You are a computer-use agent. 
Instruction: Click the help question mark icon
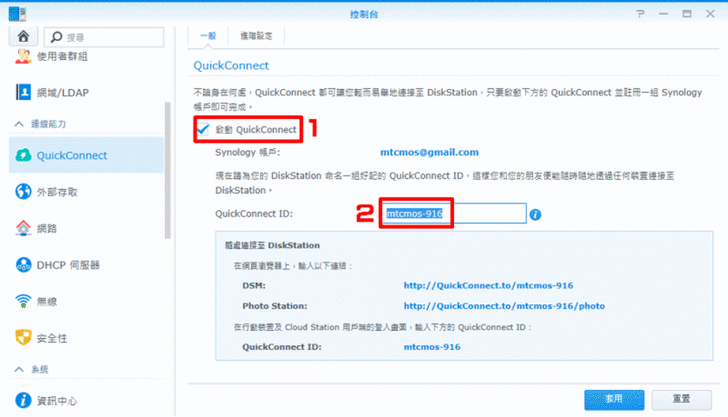[x=641, y=14]
